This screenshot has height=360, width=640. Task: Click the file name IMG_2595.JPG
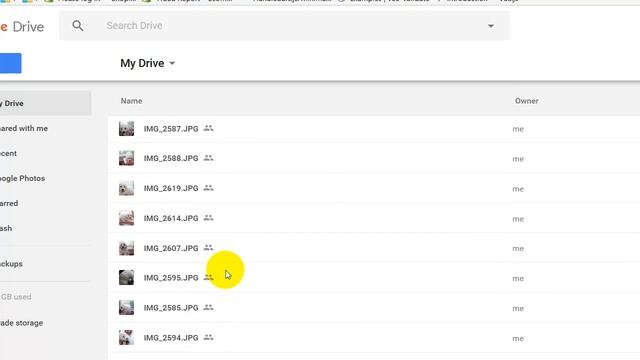tap(171, 278)
